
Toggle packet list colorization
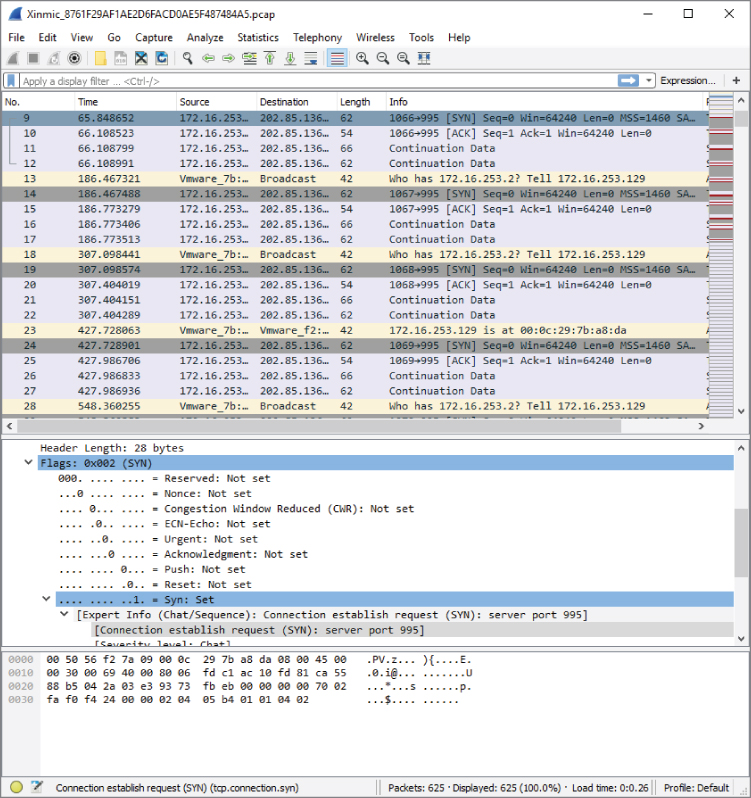pos(337,59)
